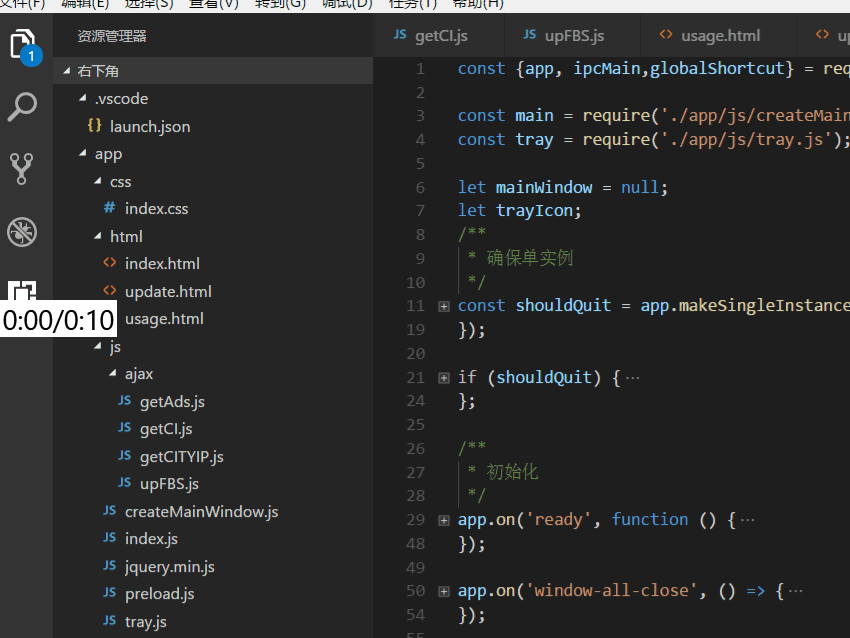850x638 pixels.
Task: Switch to the getCI.js editor tab
Action: [439, 36]
